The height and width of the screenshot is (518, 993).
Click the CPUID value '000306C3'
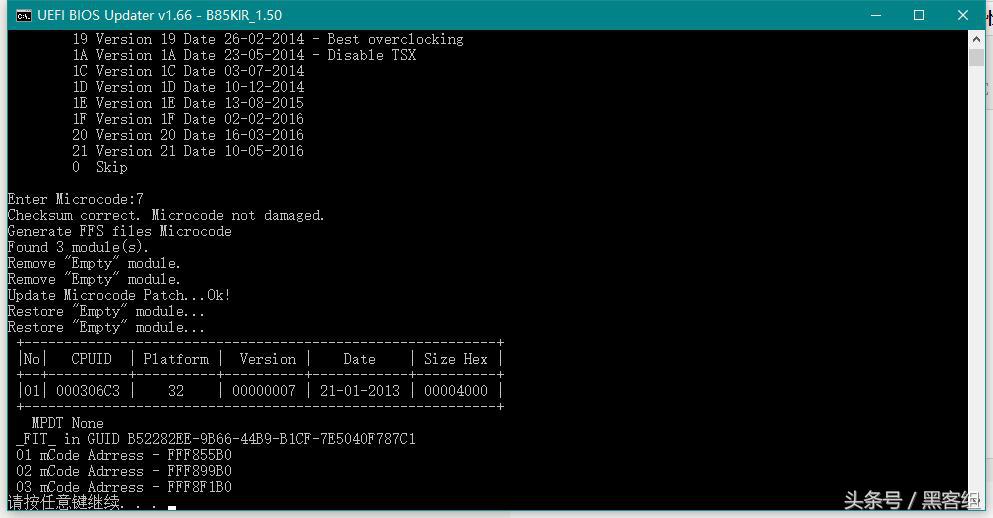coord(87,391)
